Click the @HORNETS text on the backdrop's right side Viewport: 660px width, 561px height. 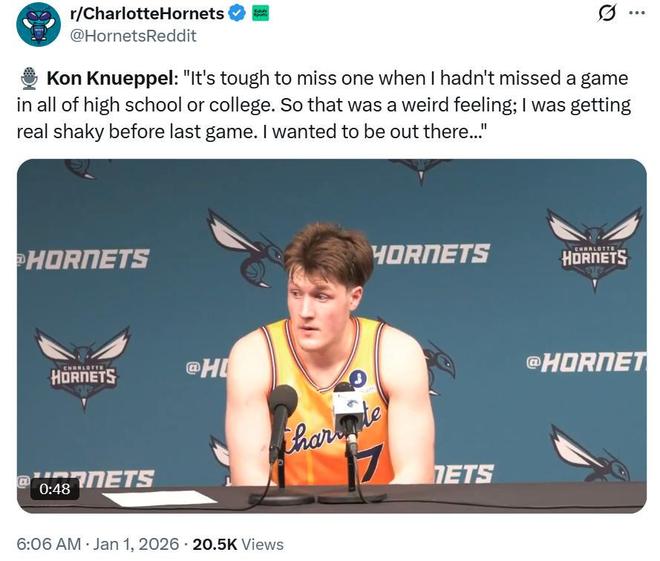585,361
